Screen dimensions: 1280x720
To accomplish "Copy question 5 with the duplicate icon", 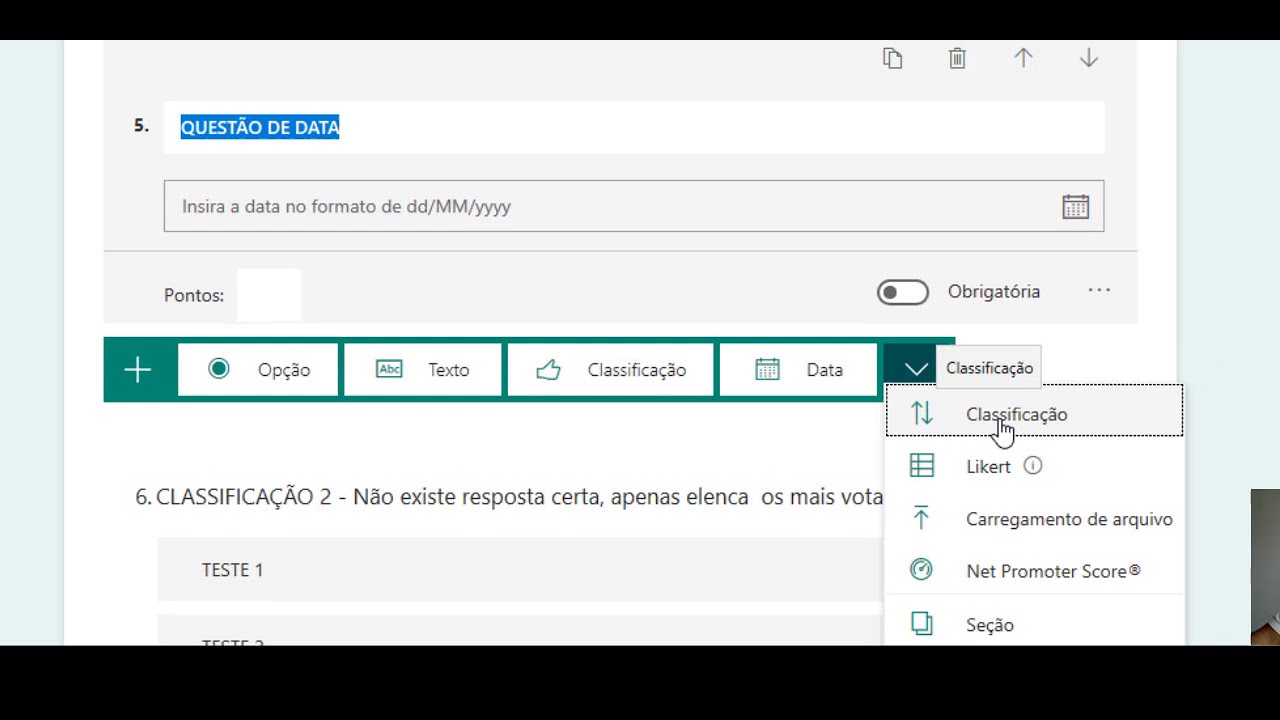I will [893, 59].
